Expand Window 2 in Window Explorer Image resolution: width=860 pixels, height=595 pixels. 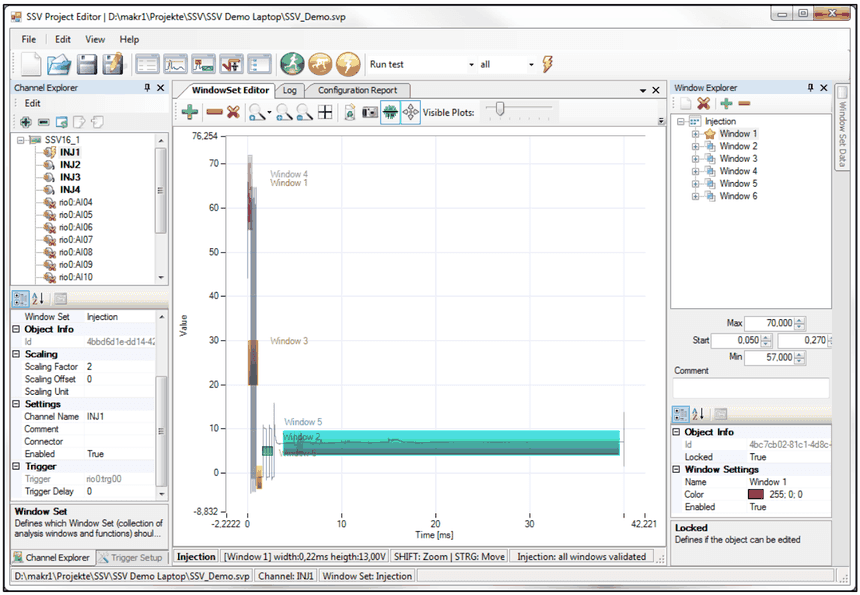pyautogui.click(x=695, y=146)
